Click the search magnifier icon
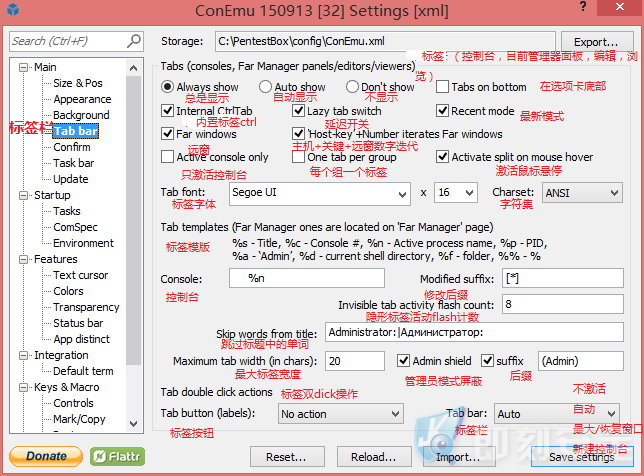Screen dimensions: 644x476 click(x=134, y=41)
